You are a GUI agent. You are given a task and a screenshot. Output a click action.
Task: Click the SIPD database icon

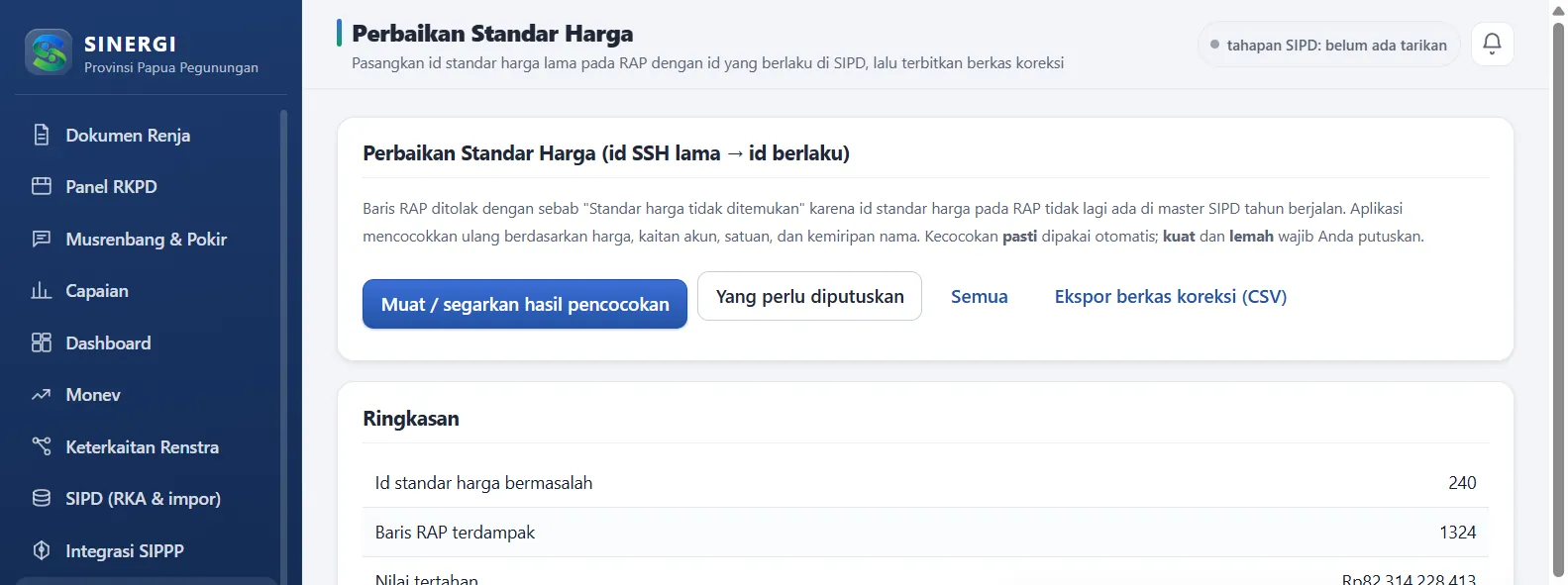point(42,498)
